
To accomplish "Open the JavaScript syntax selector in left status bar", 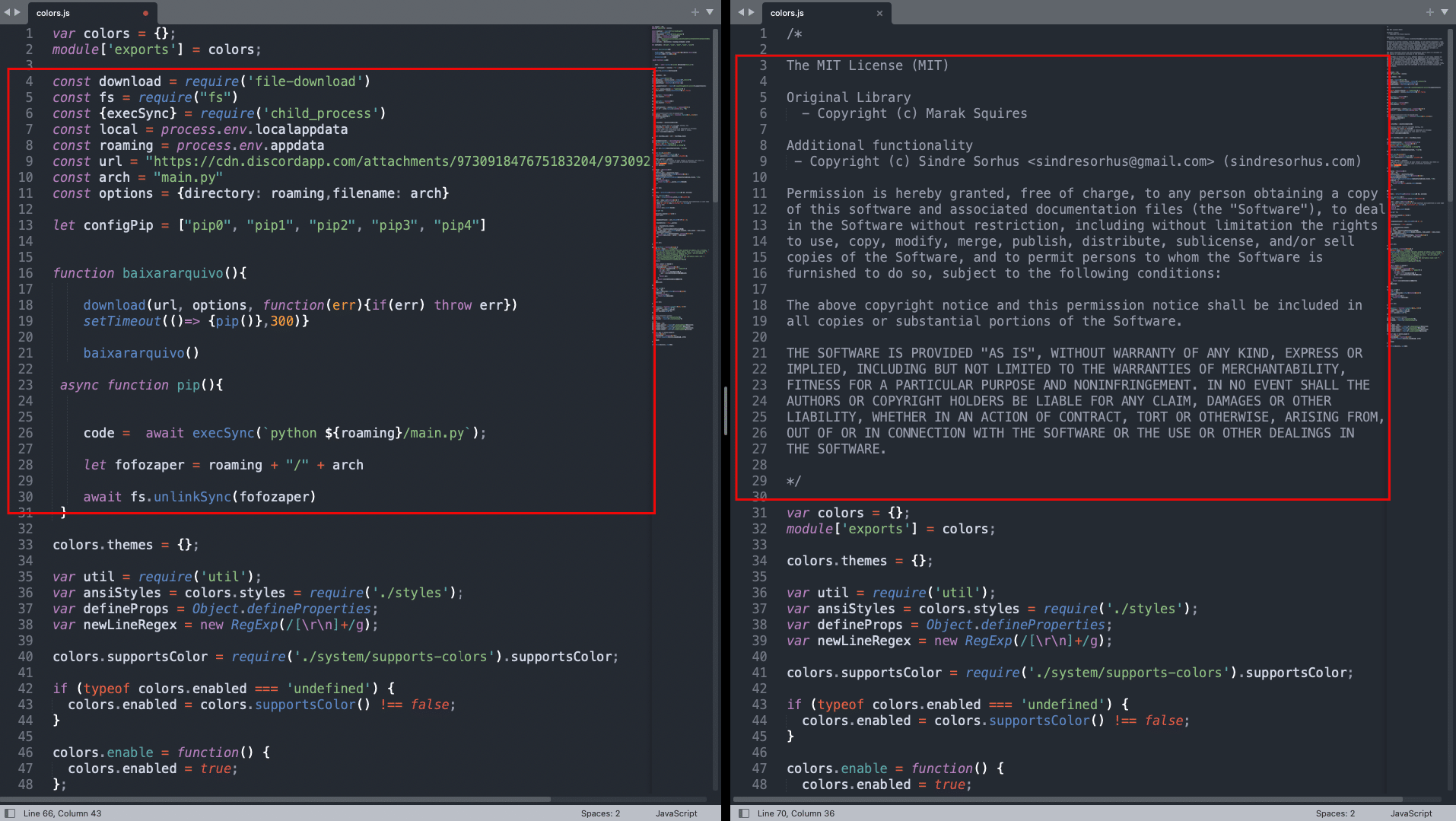I will 676,813.
